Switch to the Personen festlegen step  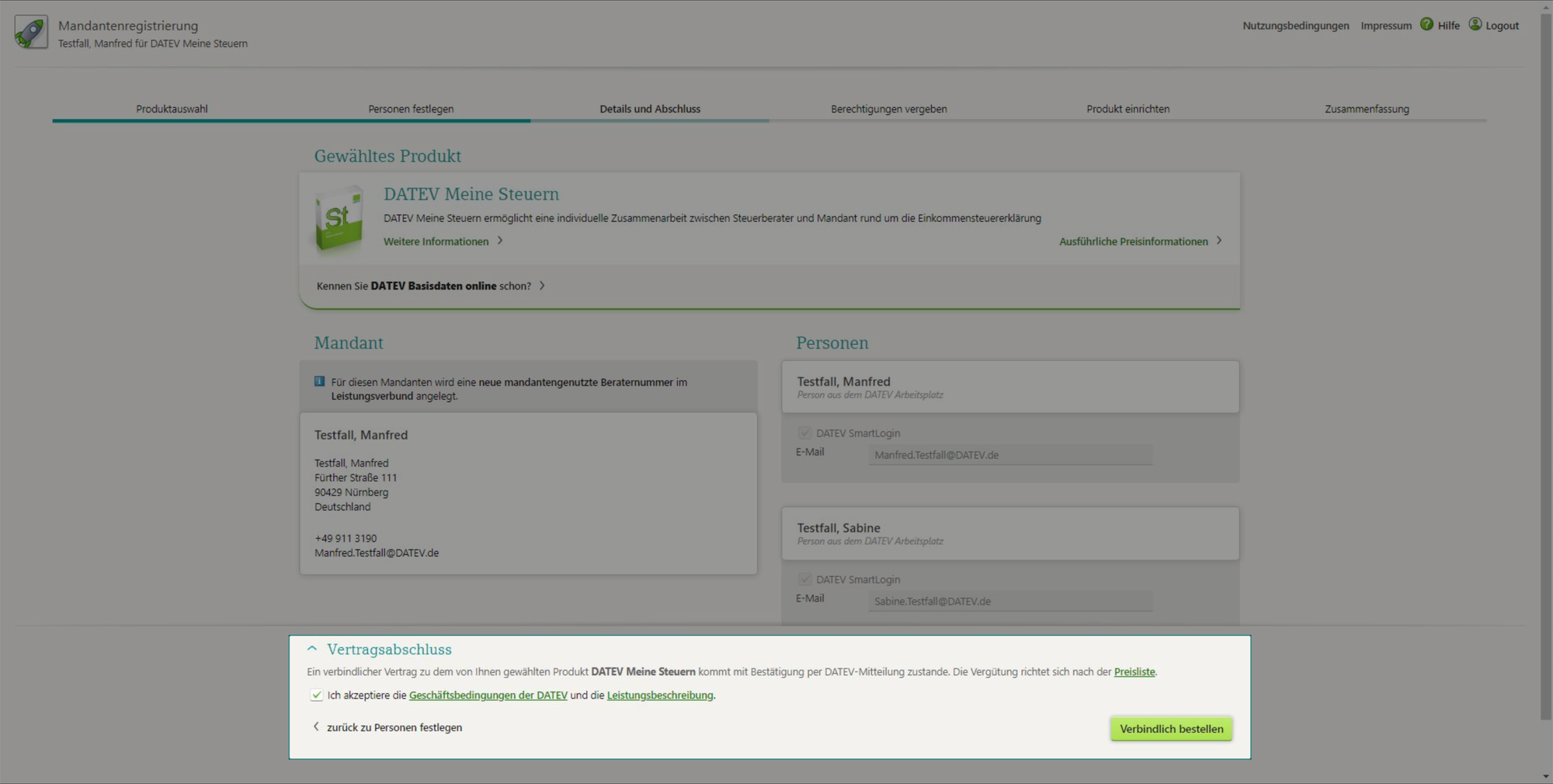coord(411,109)
